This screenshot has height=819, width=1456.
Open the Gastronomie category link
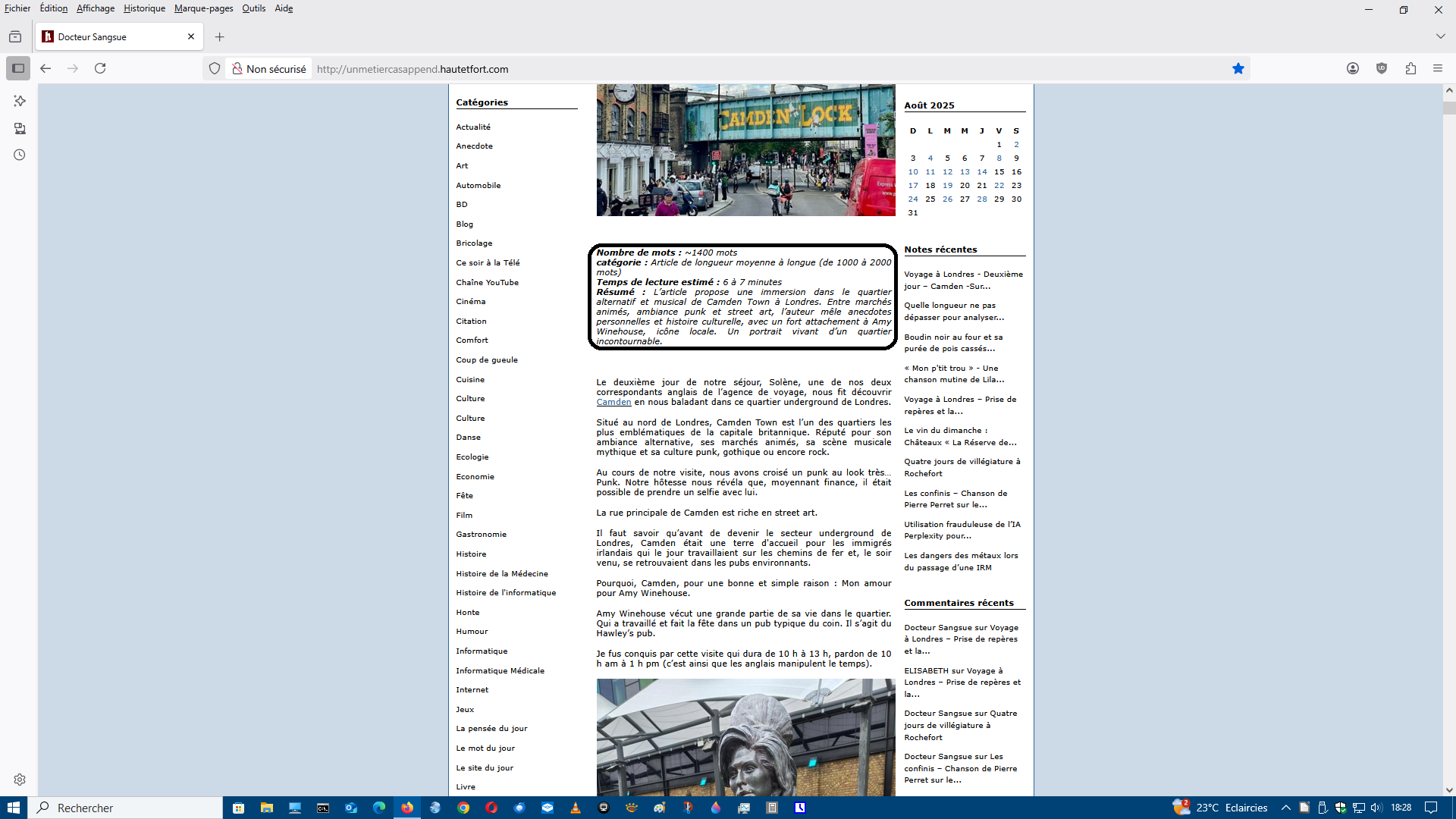click(x=481, y=535)
